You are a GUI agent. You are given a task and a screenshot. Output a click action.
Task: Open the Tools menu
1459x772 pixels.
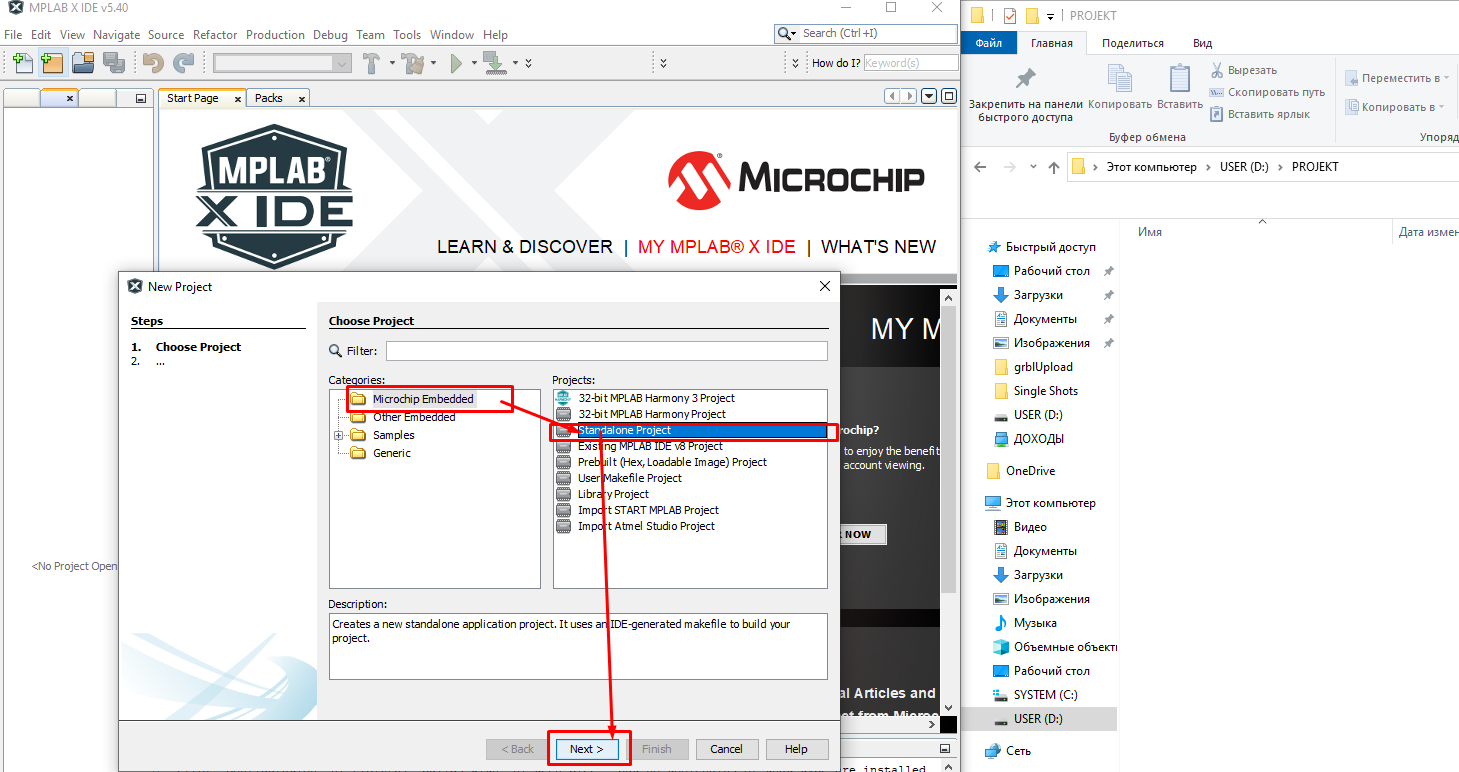(407, 34)
